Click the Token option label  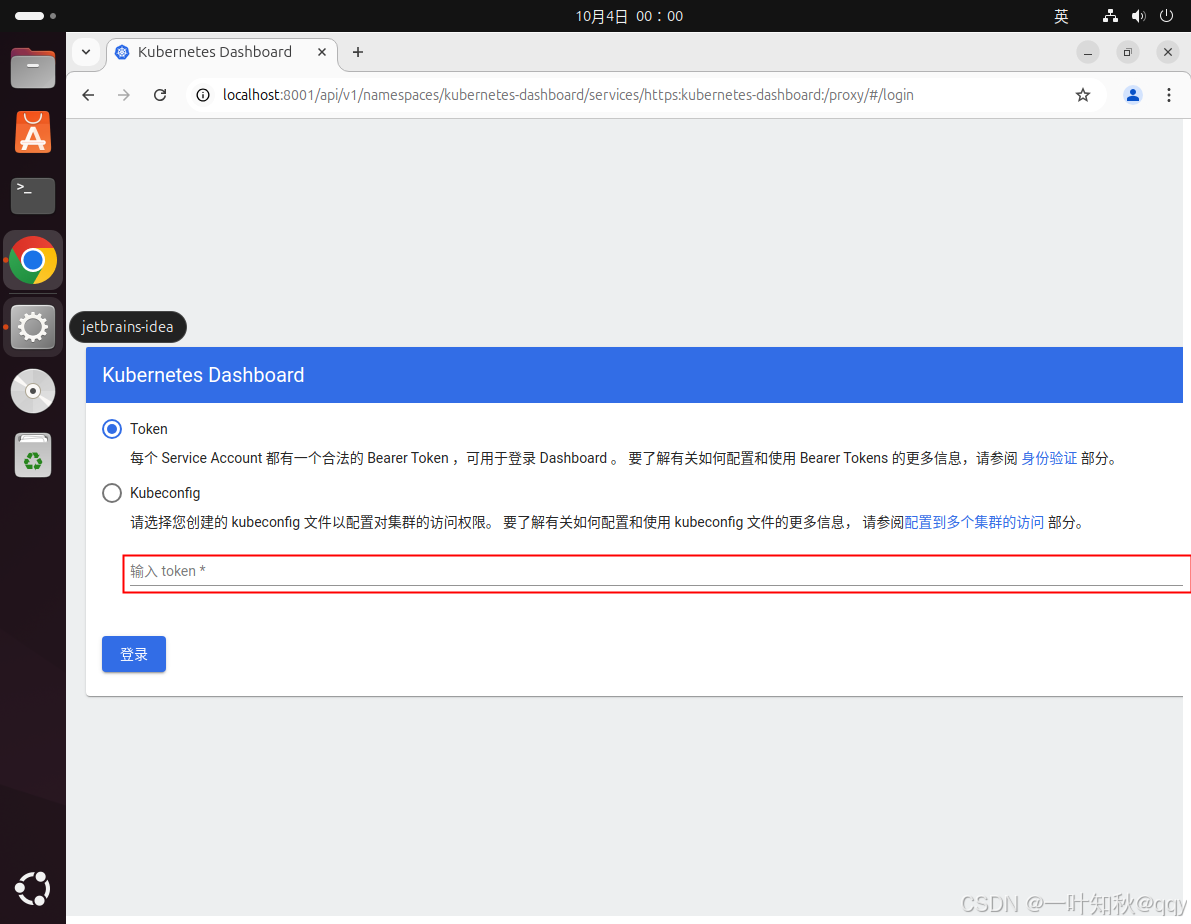(x=149, y=429)
